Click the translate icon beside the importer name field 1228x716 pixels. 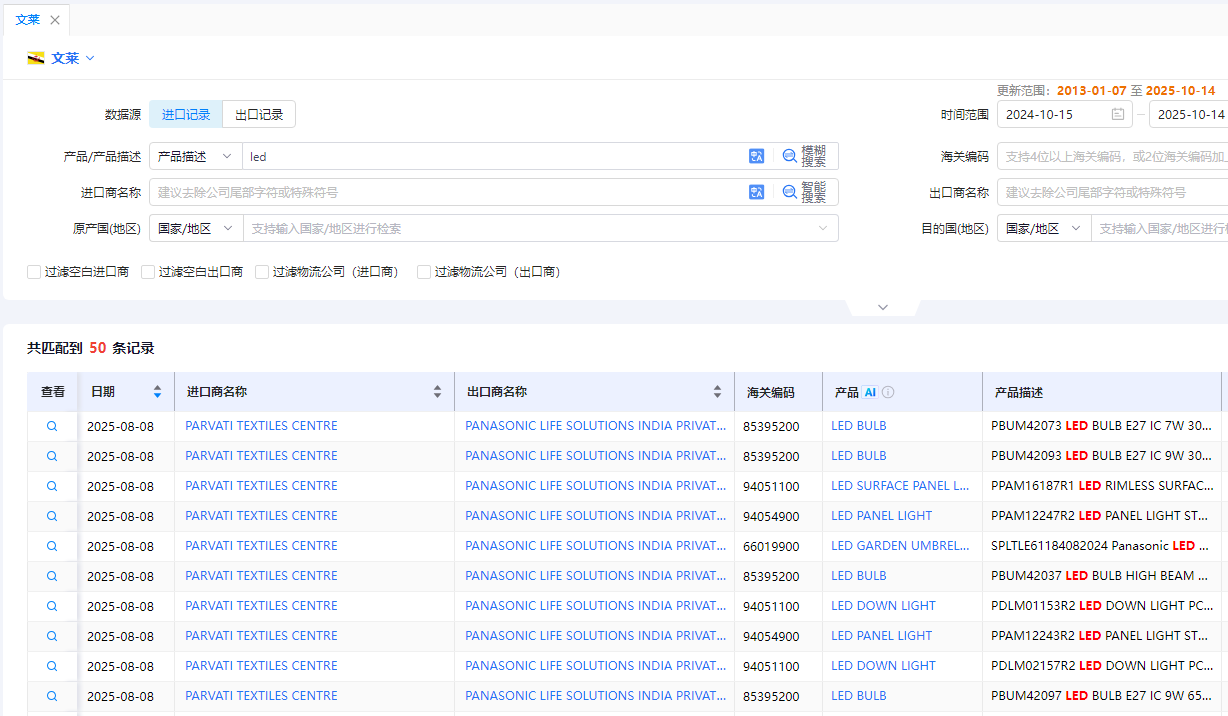(757, 191)
